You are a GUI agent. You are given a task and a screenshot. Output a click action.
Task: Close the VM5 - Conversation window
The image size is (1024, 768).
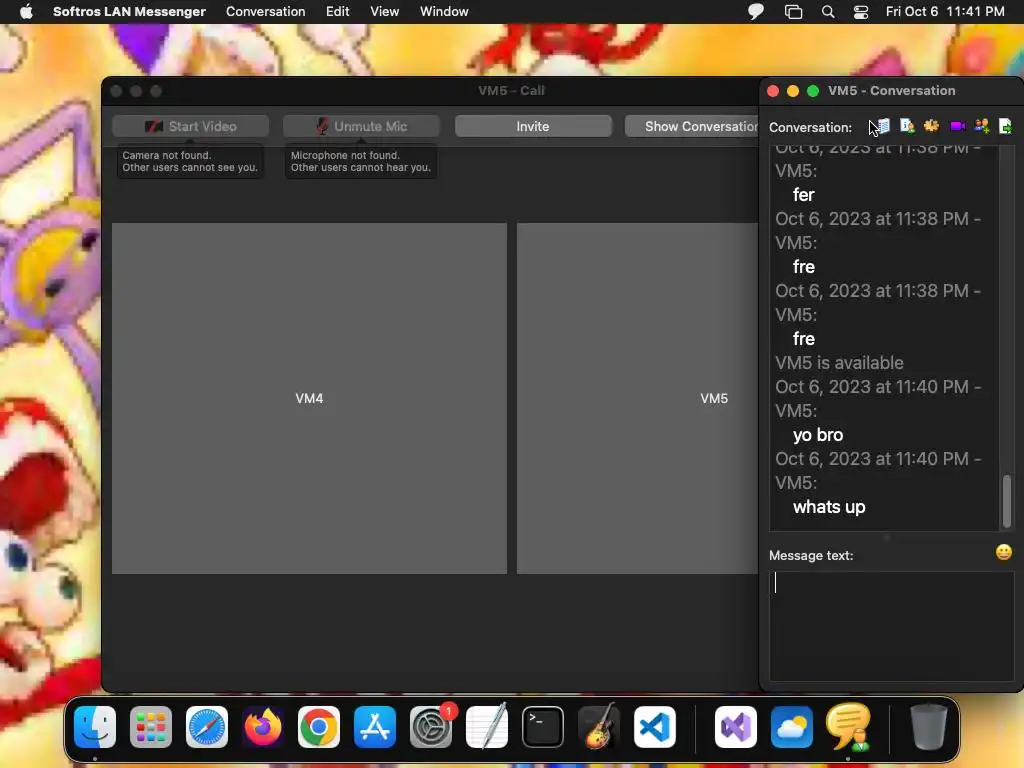click(x=773, y=91)
